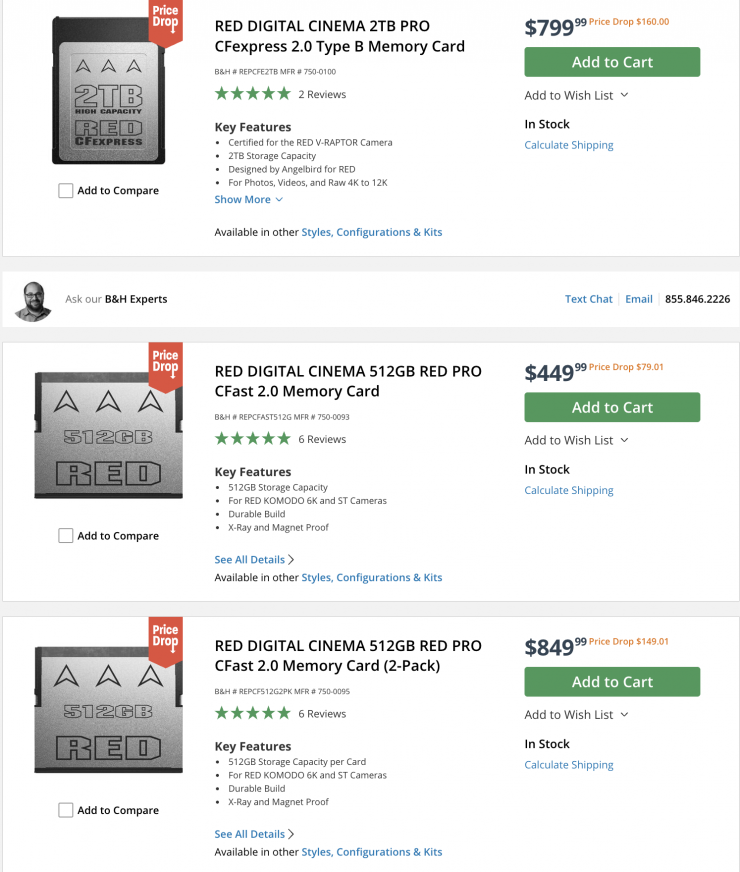Enable Add to Compare for 512GB 2-Pack

[66, 811]
